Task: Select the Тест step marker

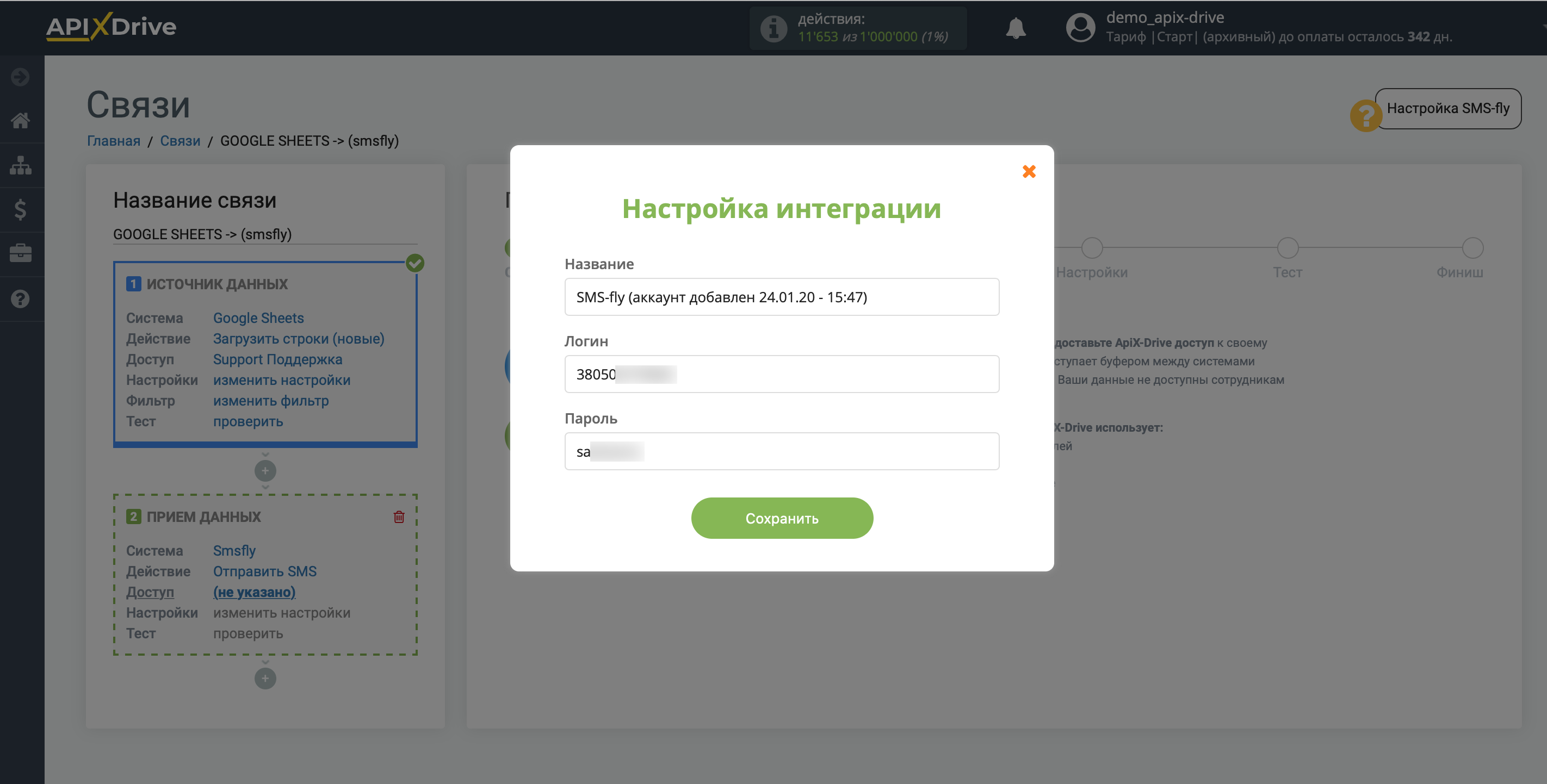Action: click(1288, 247)
